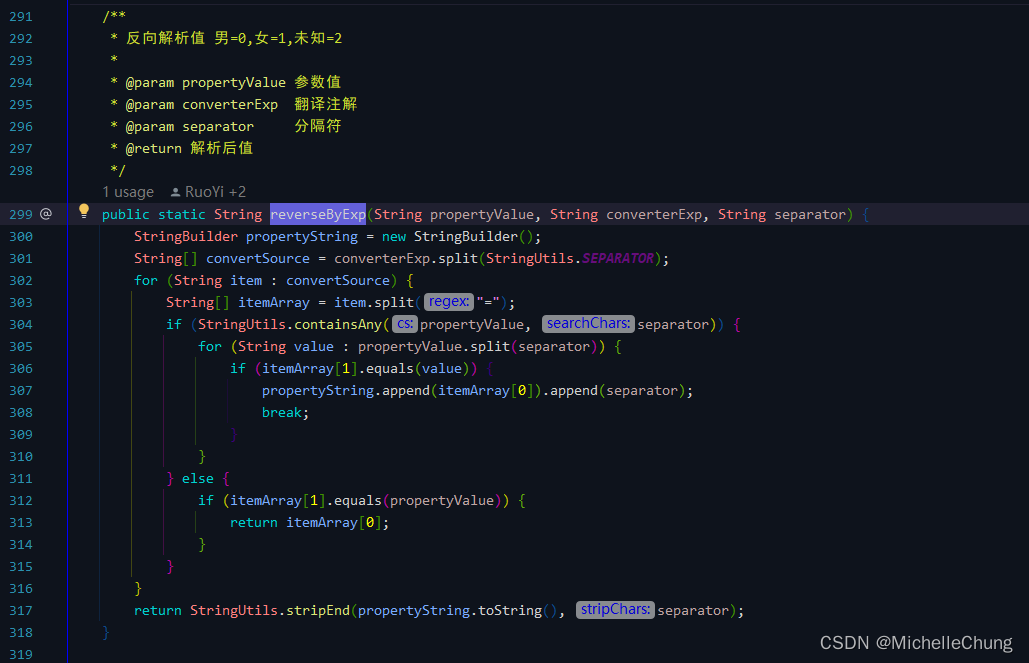Click the comment '反向解析值 男=0,女=1,未知=2'
1029x663 pixels.
pos(234,38)
